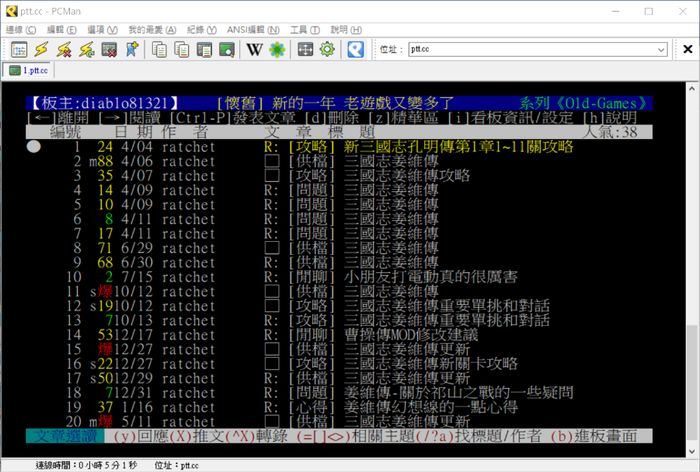
Task: Click the PCMan logo in the title bar
Action: 12,11
